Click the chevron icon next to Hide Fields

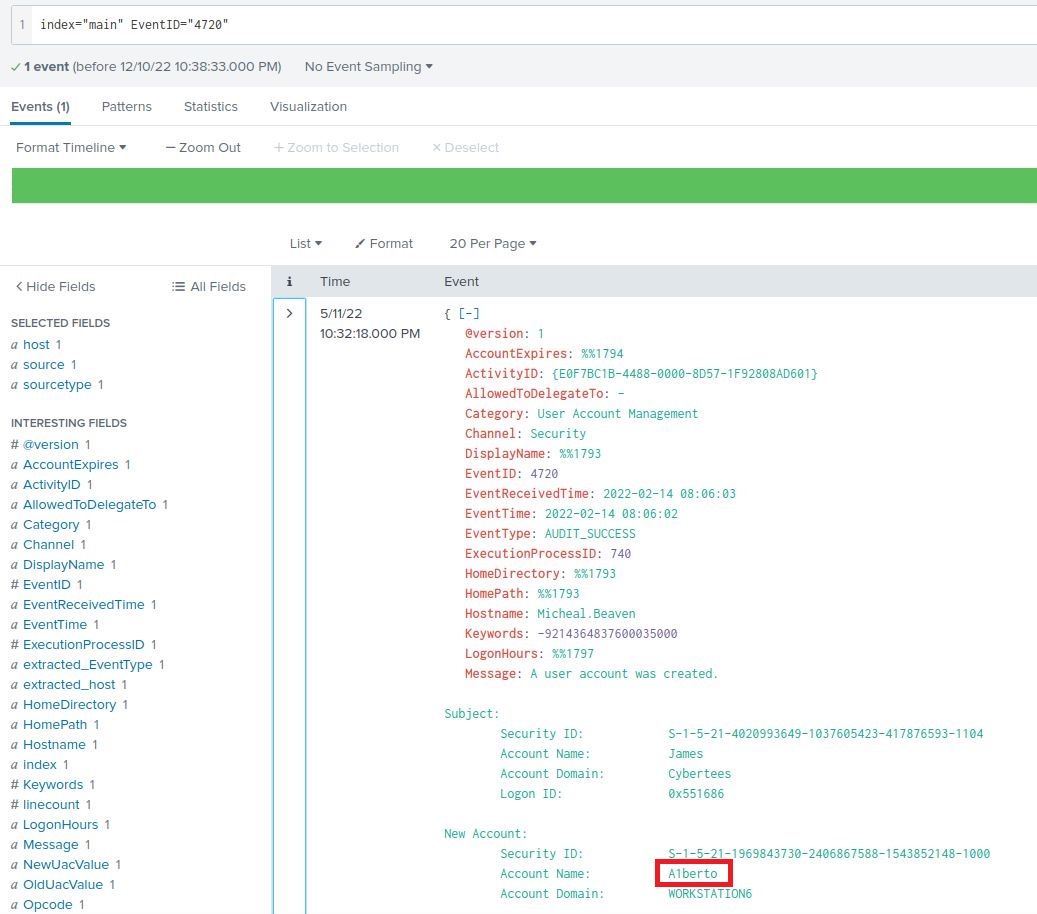click(18, 286)
